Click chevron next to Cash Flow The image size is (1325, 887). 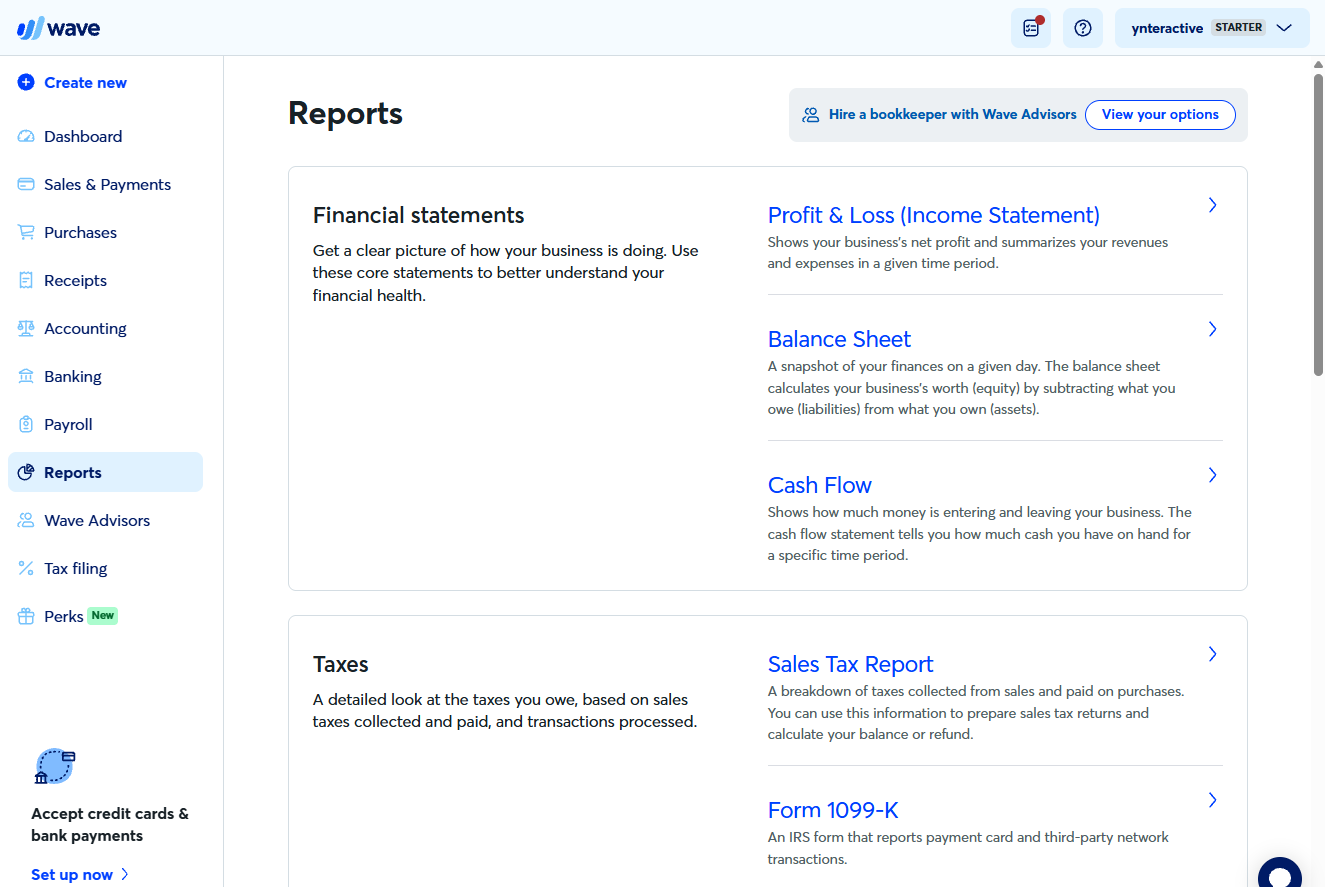coord(1212,475)
